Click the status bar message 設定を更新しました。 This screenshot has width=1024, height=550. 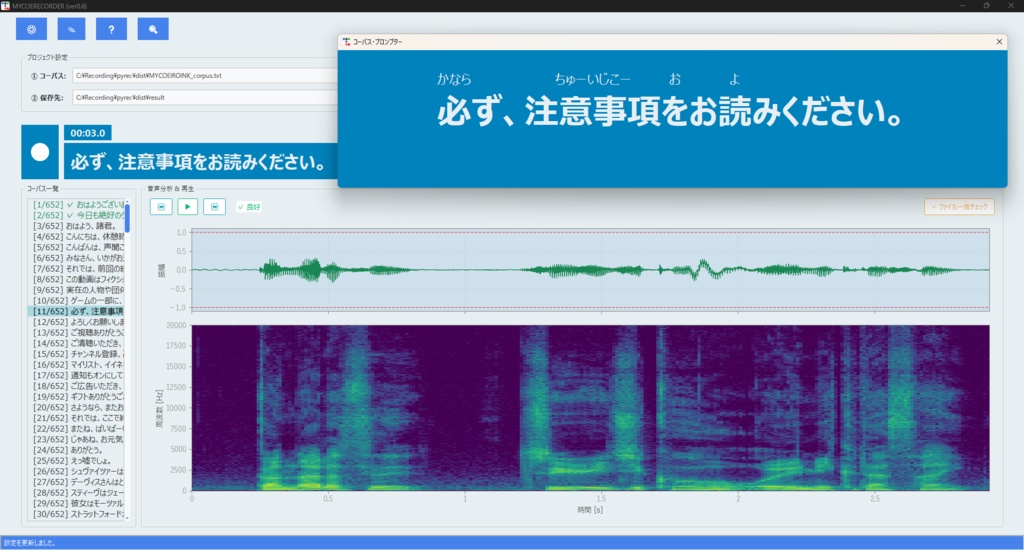[x=30, y=543]
